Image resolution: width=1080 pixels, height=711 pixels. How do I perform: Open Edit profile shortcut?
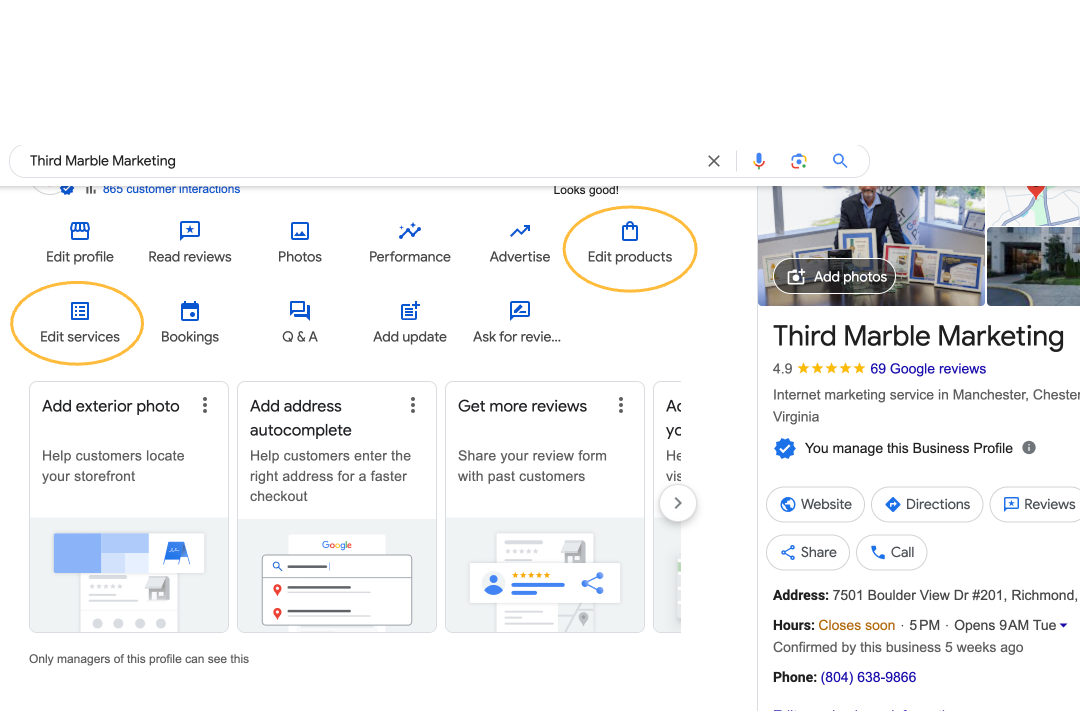point(80,243)
